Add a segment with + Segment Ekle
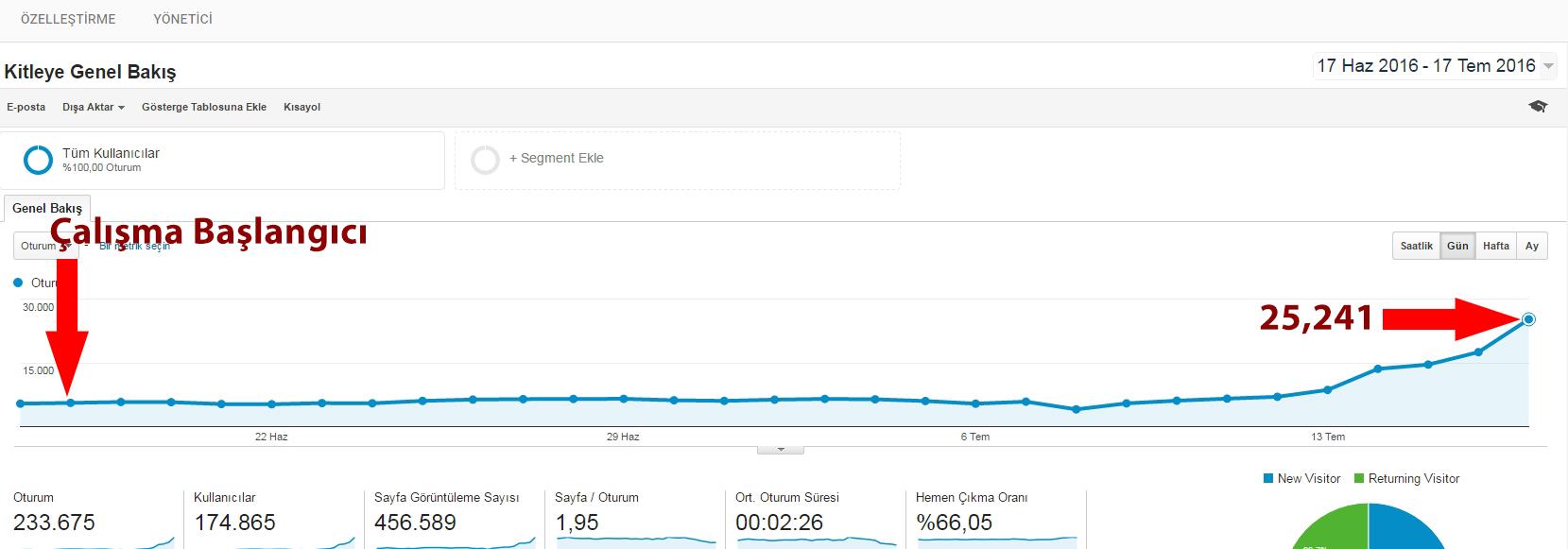Viewport: 1568px width, 549px height. 677,160
